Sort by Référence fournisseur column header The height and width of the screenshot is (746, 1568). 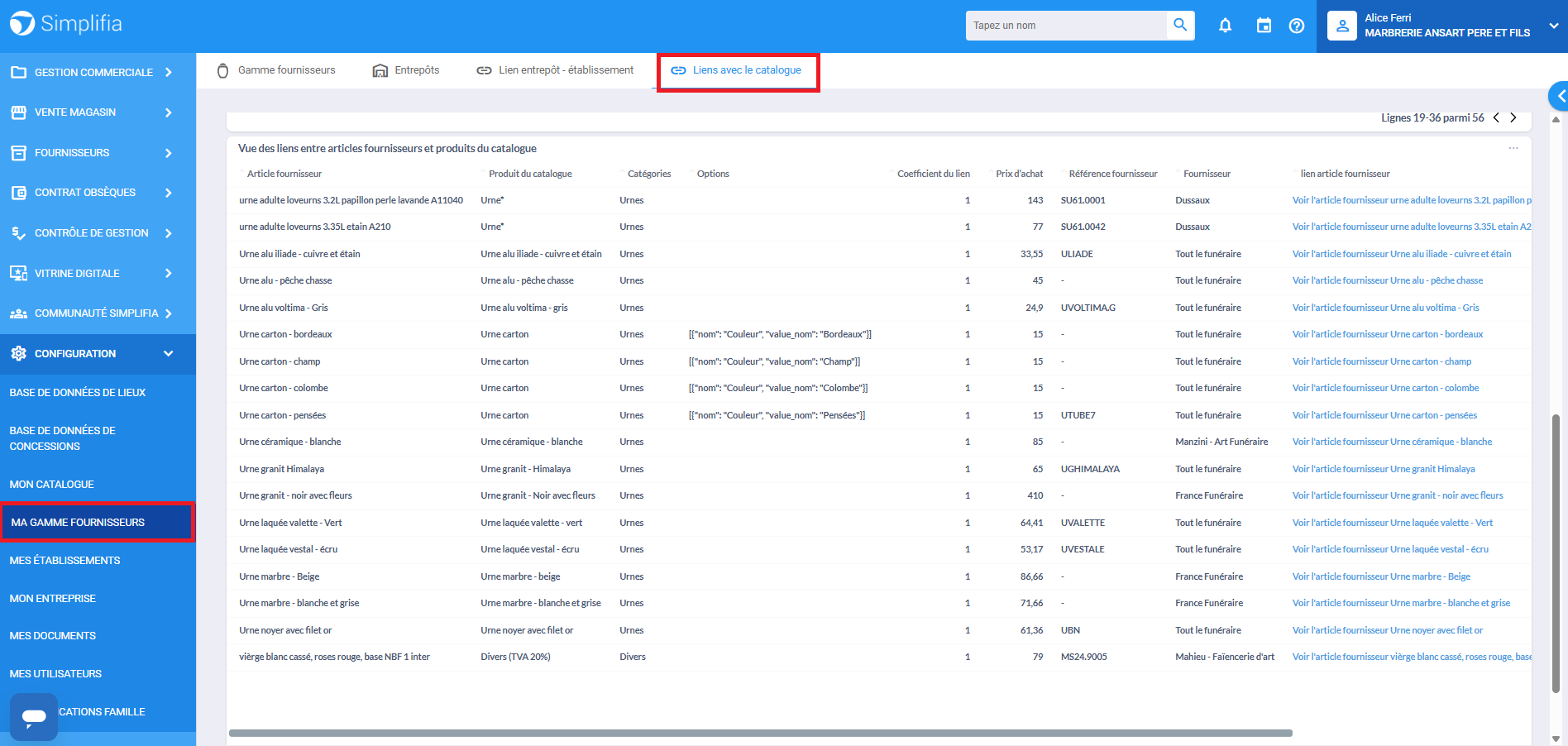point(1113,174)
